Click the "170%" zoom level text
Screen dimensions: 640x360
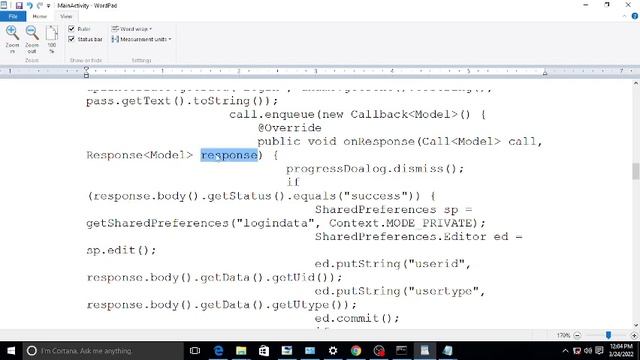click(x=563, y=335)
